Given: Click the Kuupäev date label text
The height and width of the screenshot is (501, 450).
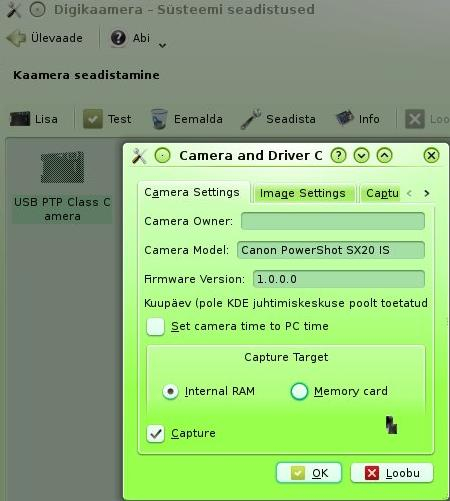Looking at the screenshot, I should 286,303.
